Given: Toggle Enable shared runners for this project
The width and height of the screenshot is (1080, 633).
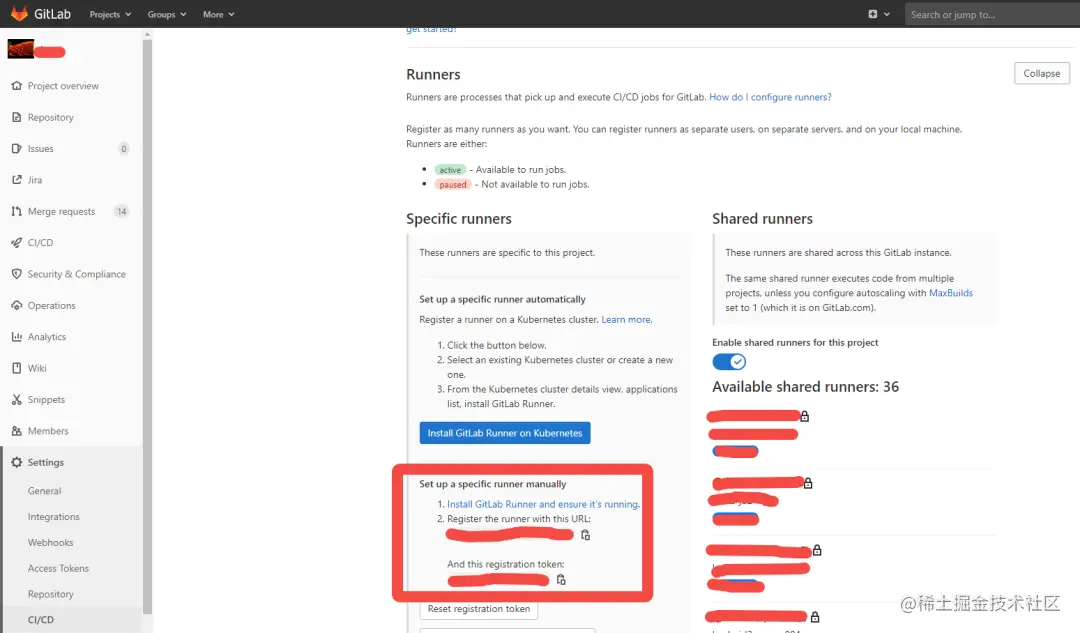Looking at the screenshot, I should [x=729, y=362].
